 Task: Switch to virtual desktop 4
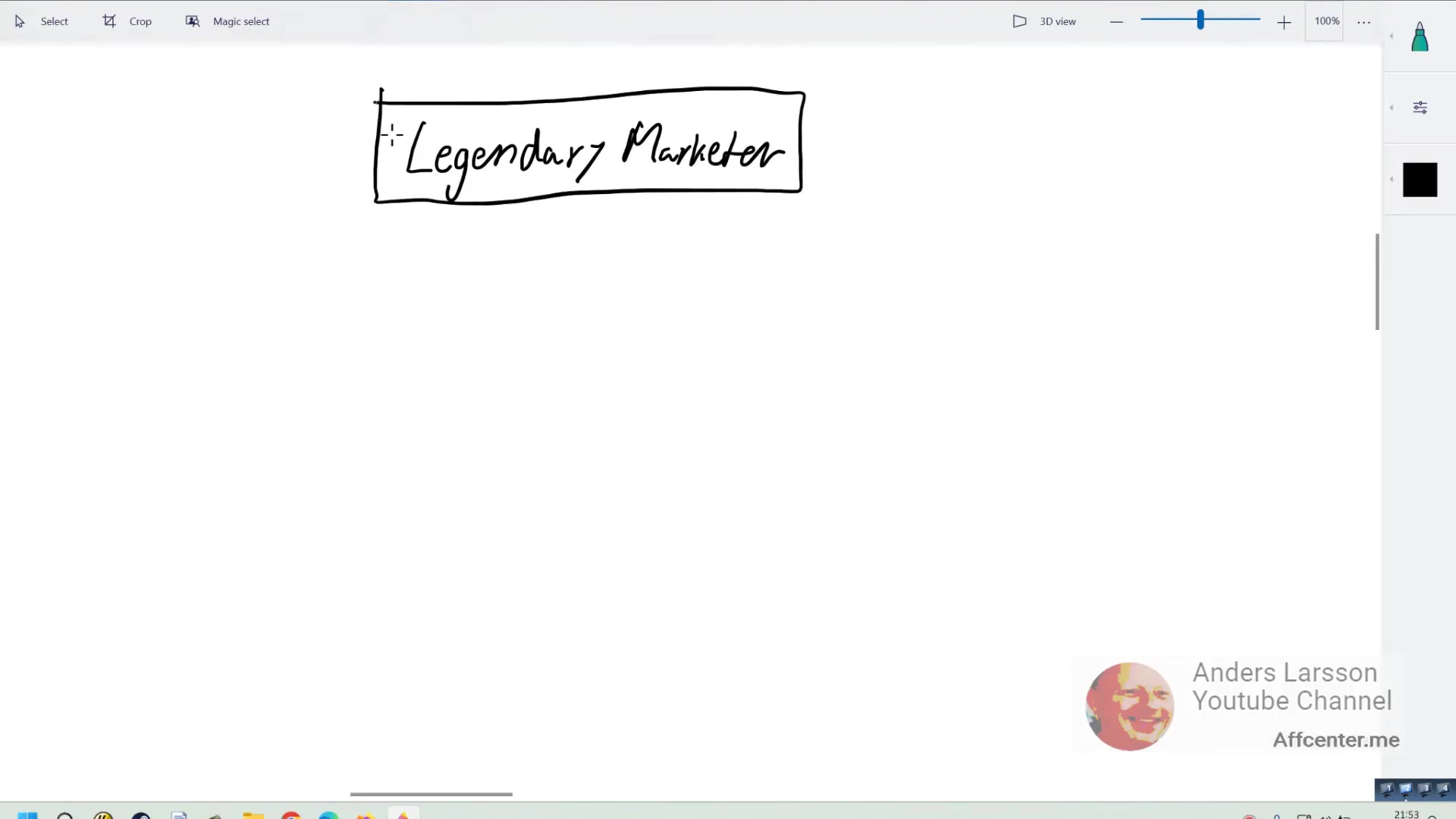pyautogui.click(x=1443, y=789)
